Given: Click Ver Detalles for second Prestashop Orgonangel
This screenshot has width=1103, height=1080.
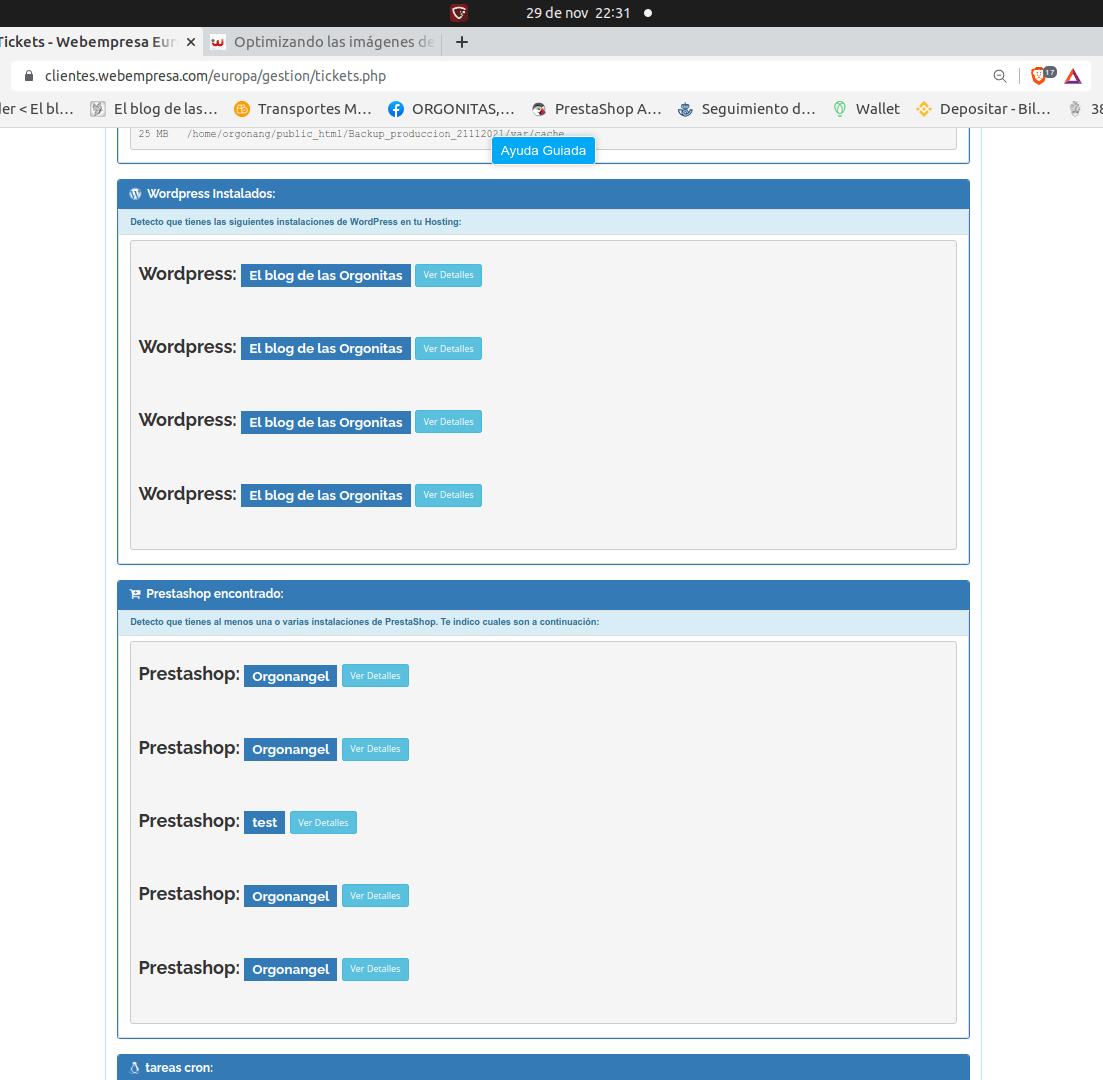Looking at the screenshot, I should pos(375,749).
